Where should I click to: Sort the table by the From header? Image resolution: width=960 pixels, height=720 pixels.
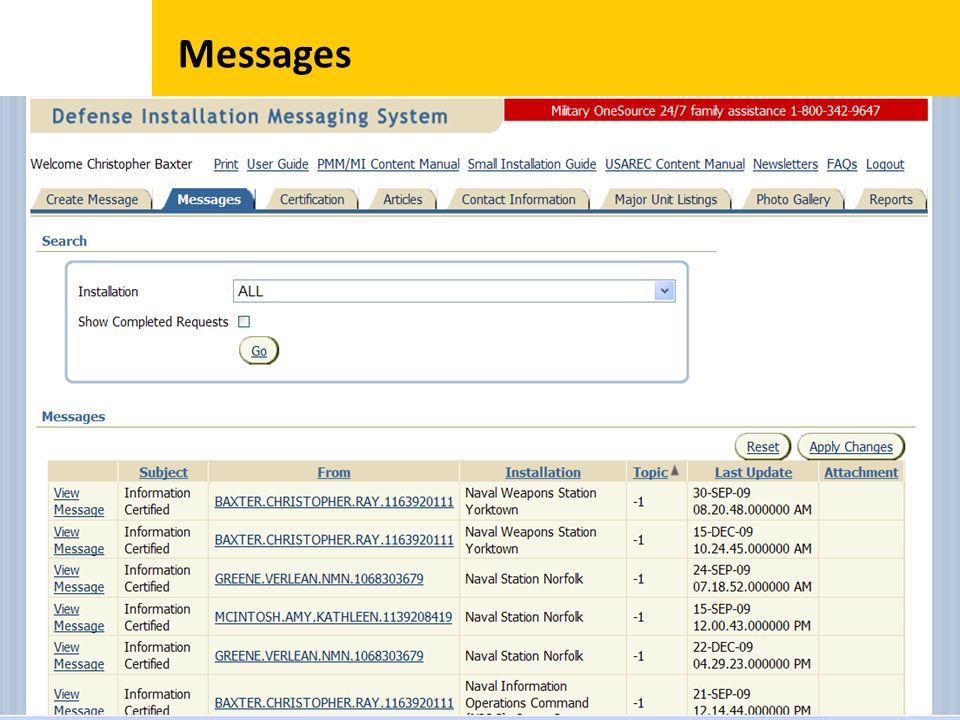click(334, 472)
